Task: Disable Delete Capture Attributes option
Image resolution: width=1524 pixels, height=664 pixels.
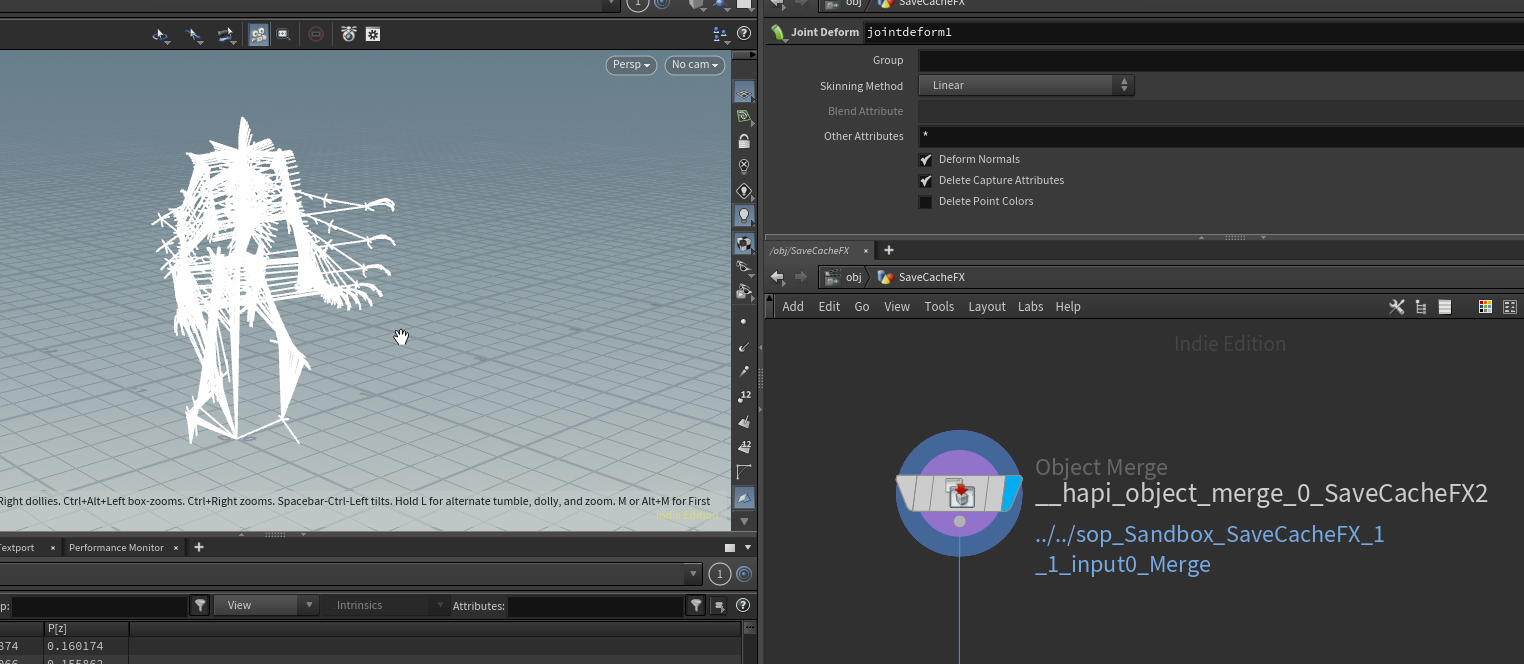Action: pyautogui.click(x=926, y=181)
